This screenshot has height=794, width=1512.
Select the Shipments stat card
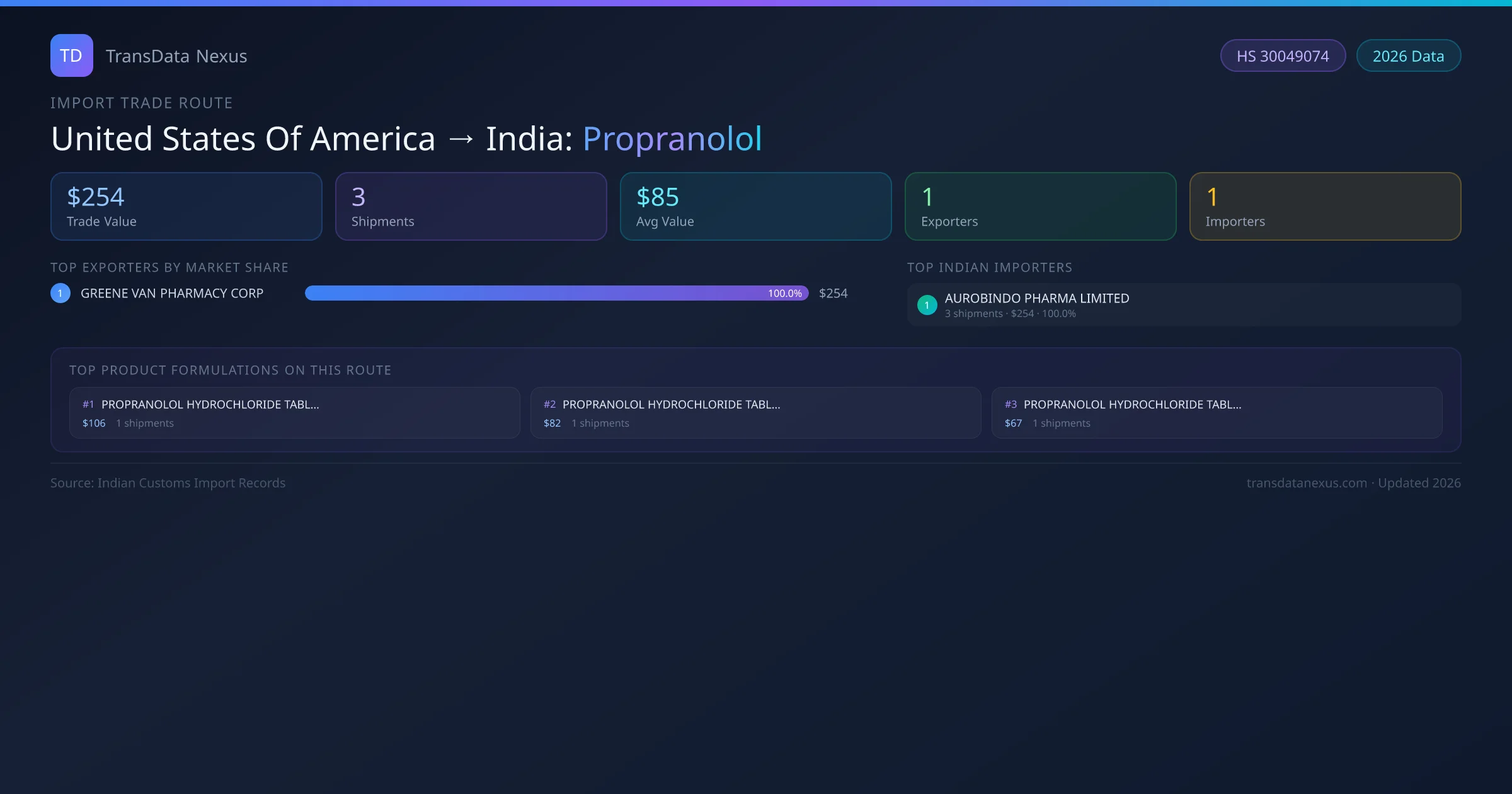(x=471, y=206)
